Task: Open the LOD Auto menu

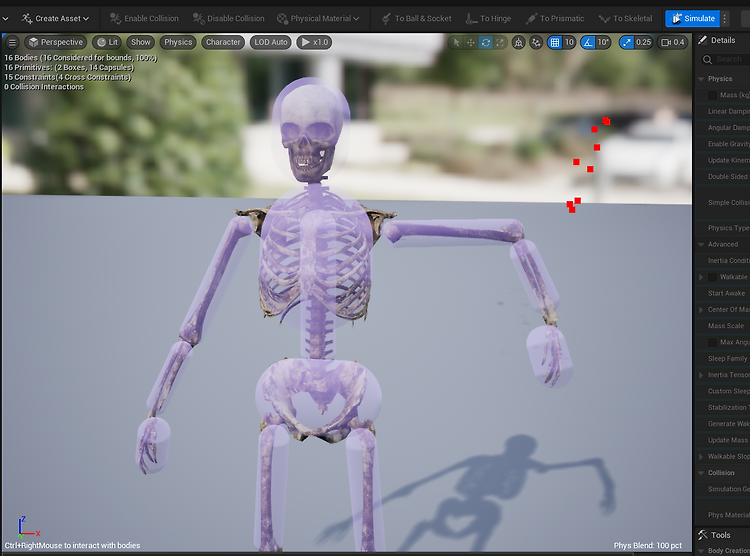Action: pyautogui.click(x=271, y=43)
